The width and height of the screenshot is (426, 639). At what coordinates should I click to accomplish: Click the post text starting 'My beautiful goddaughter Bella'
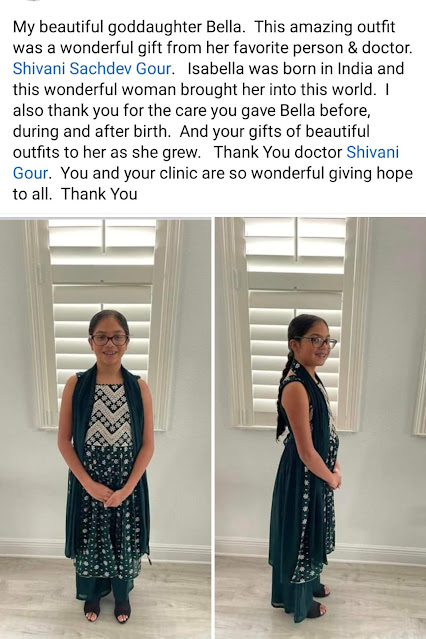(x=213, y=110)
